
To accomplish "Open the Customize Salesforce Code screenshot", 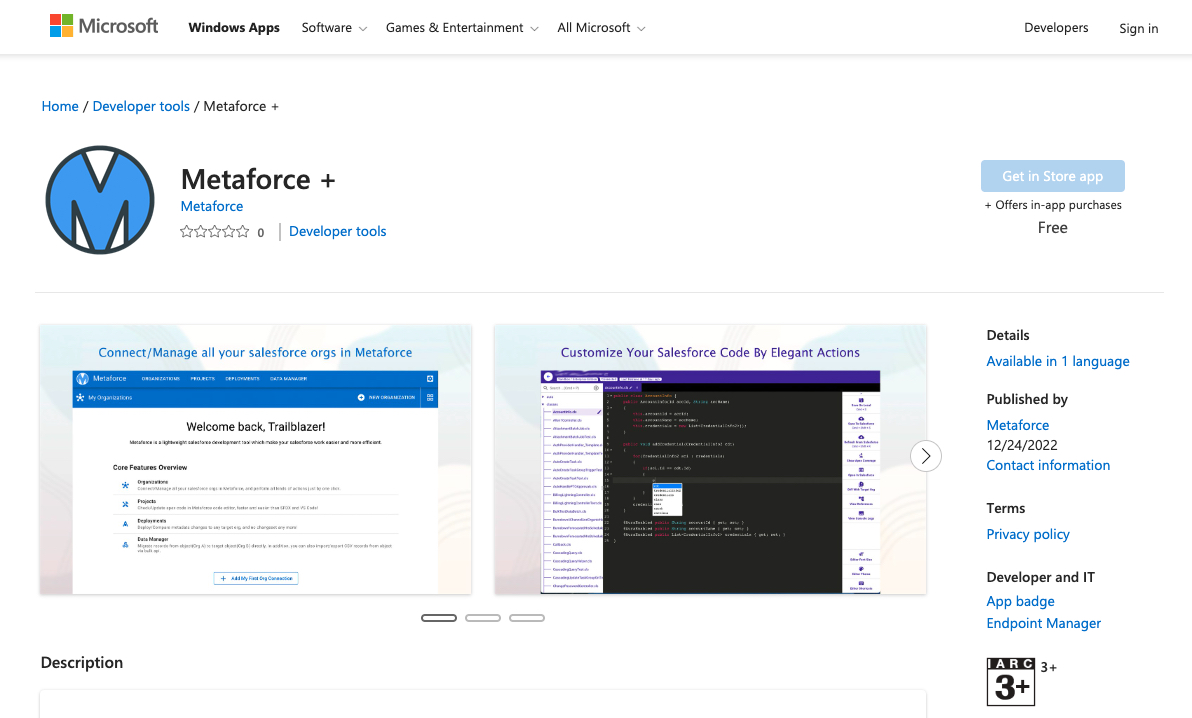I will [710, 459].
